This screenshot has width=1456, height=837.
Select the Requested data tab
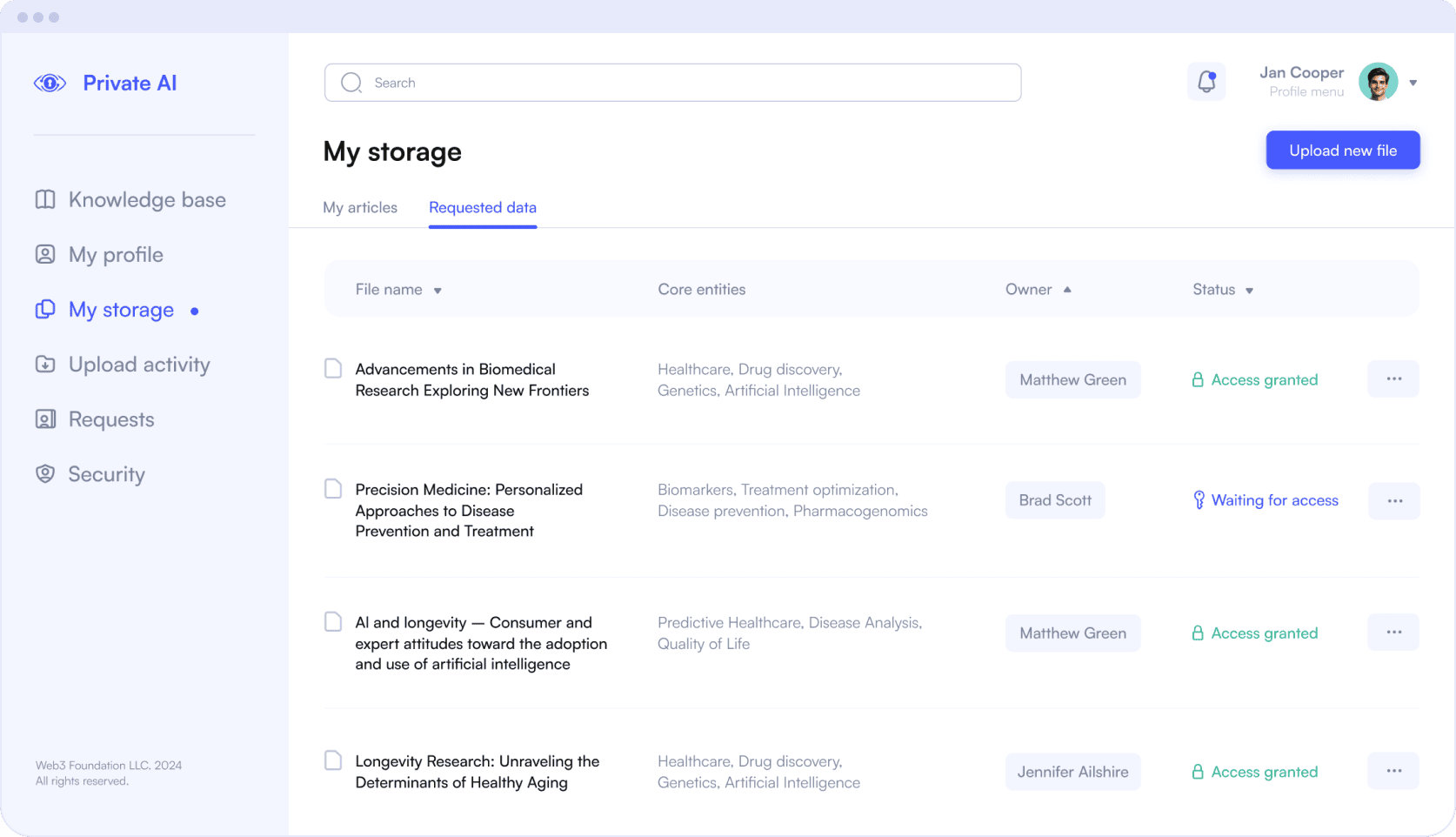483,208
